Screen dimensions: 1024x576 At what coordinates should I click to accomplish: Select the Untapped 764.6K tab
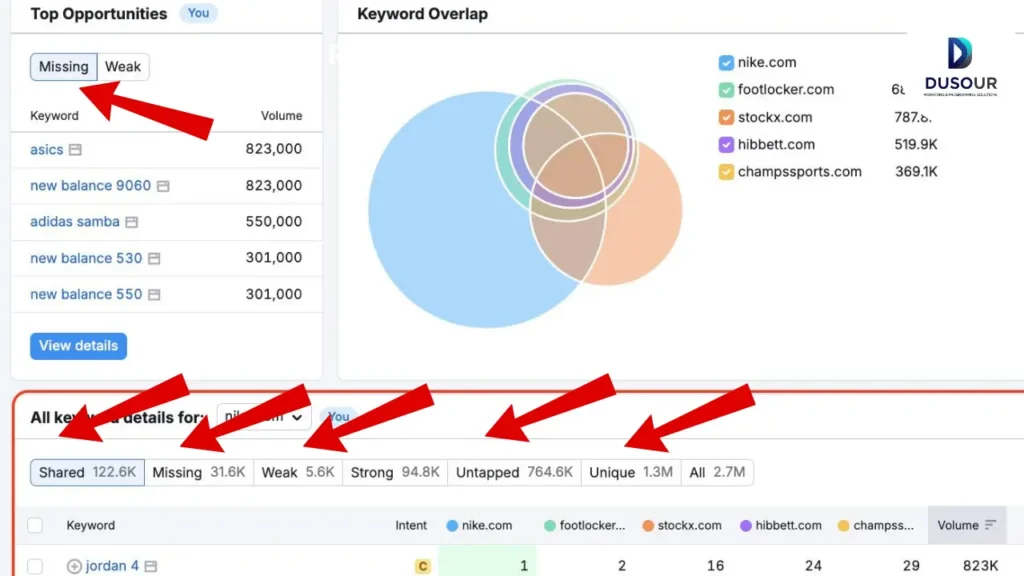[x=514, y=472]
